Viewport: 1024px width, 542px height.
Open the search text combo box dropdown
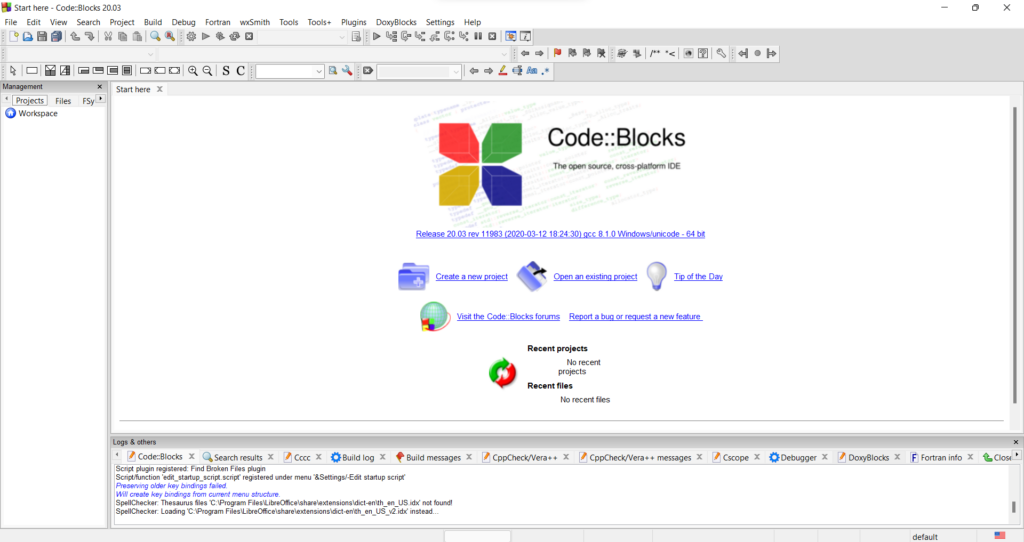point(319,71)
